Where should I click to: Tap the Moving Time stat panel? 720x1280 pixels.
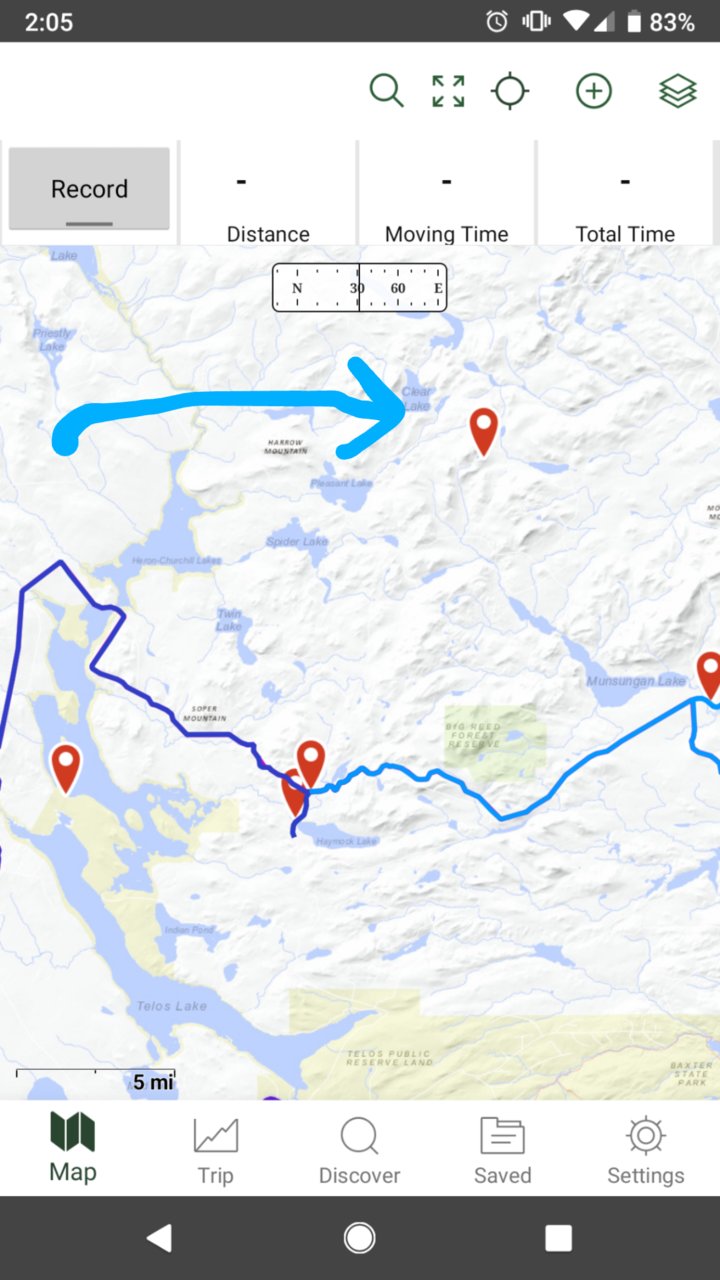[446, 194]
